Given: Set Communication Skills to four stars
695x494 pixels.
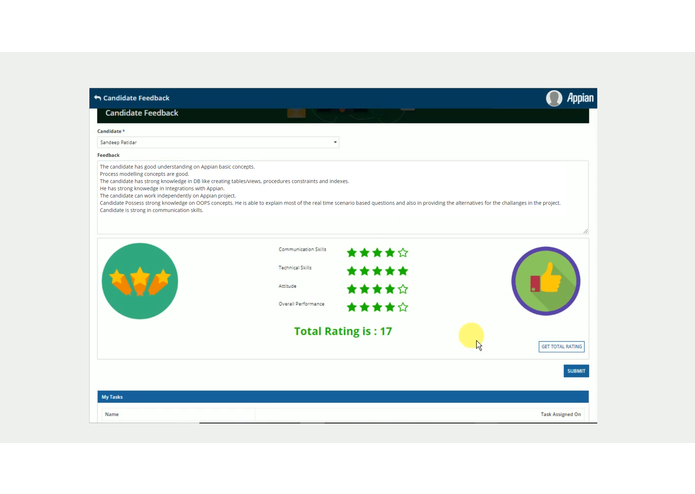Looking at the screenshot, I should (390, 253).
